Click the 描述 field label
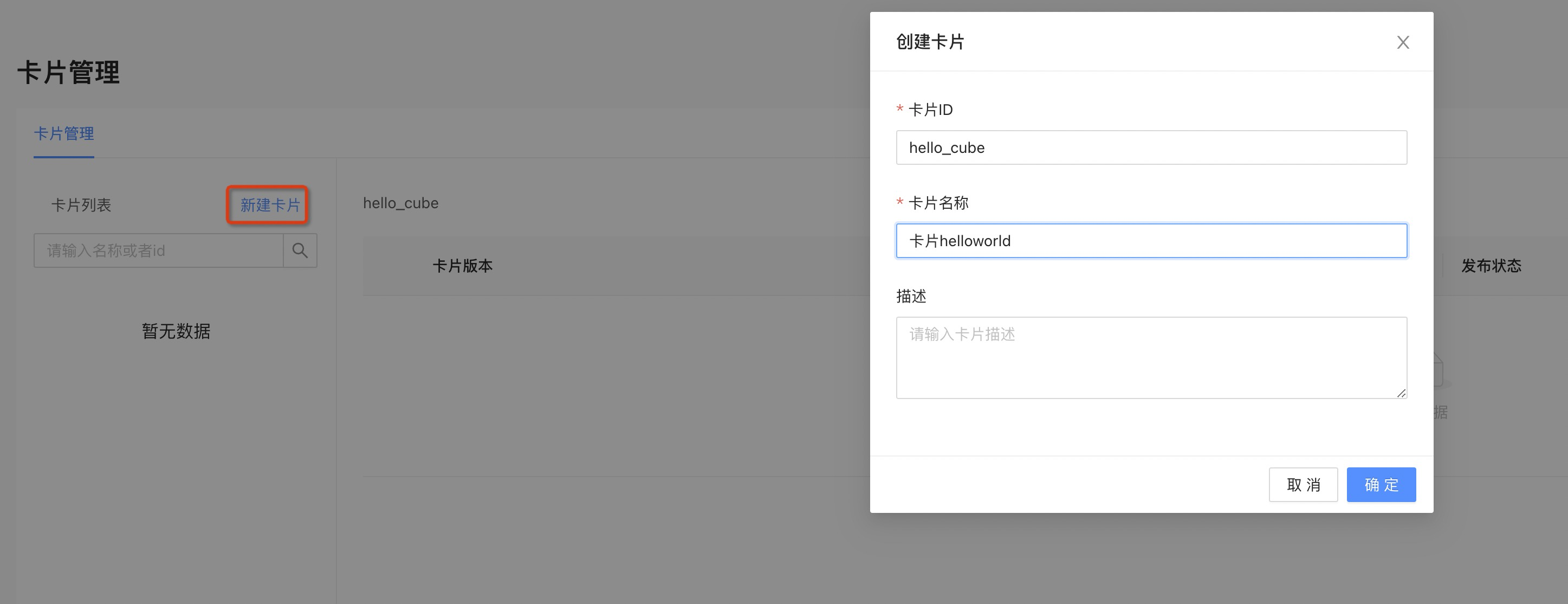 tap(911, 296)
